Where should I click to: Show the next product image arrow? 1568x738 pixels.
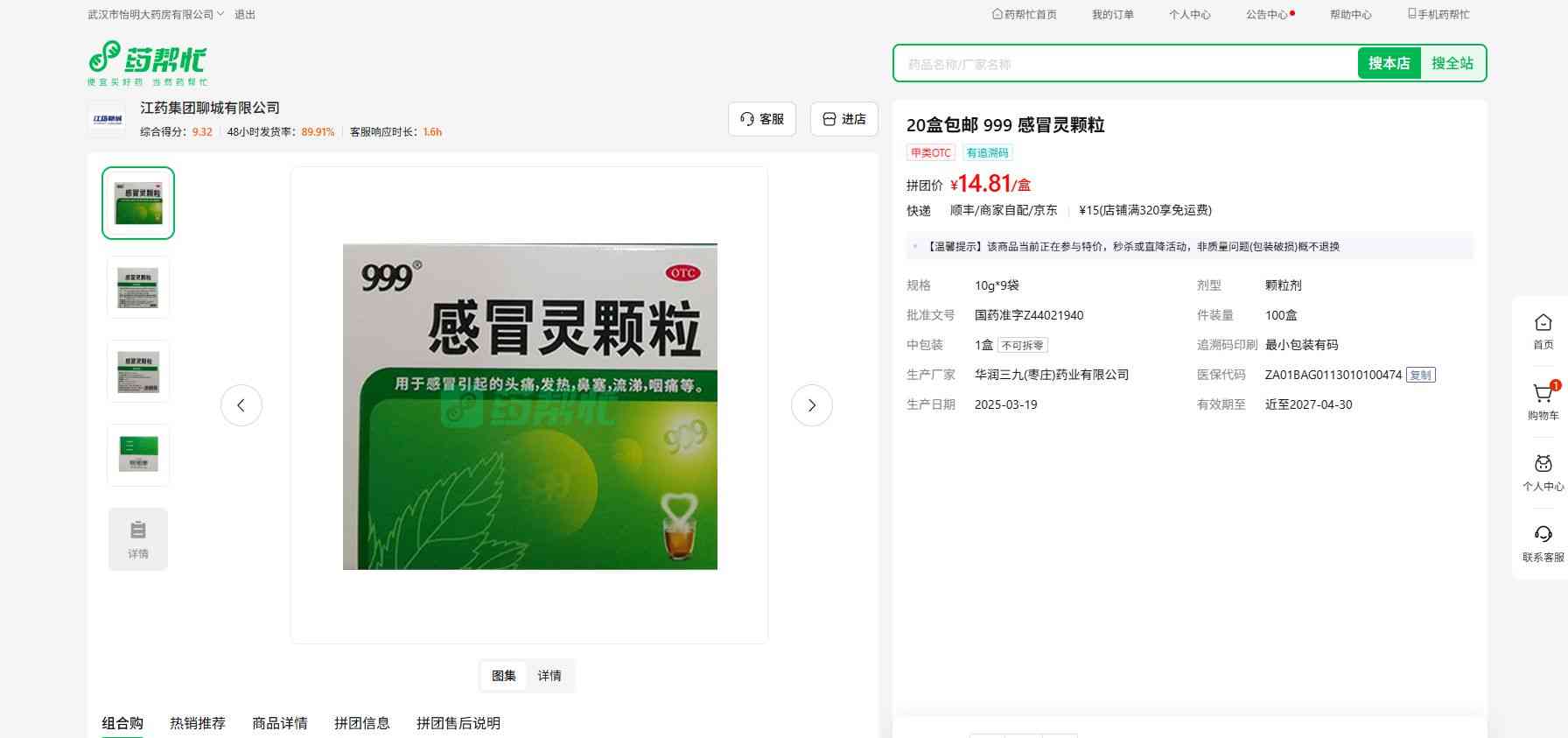(x=811, y=405)
